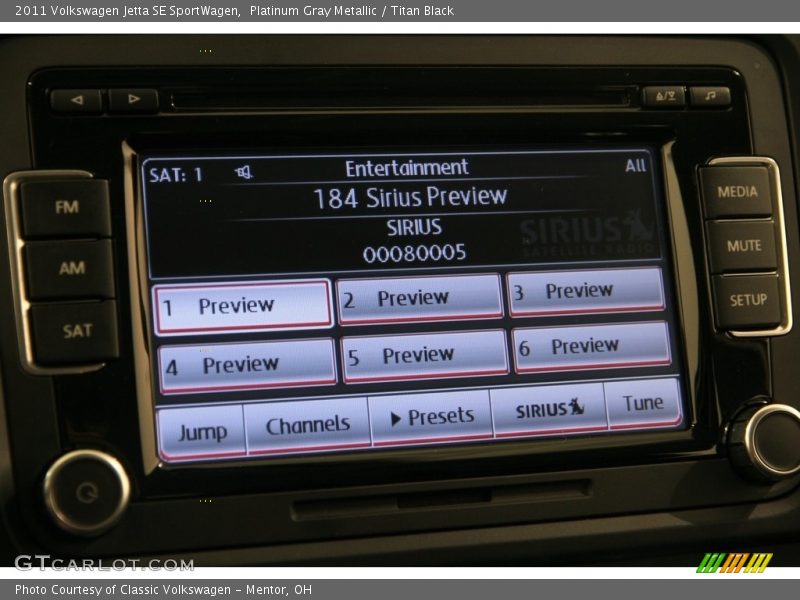
Task: Switch to FM radio mode
Action: coord(68,207)
